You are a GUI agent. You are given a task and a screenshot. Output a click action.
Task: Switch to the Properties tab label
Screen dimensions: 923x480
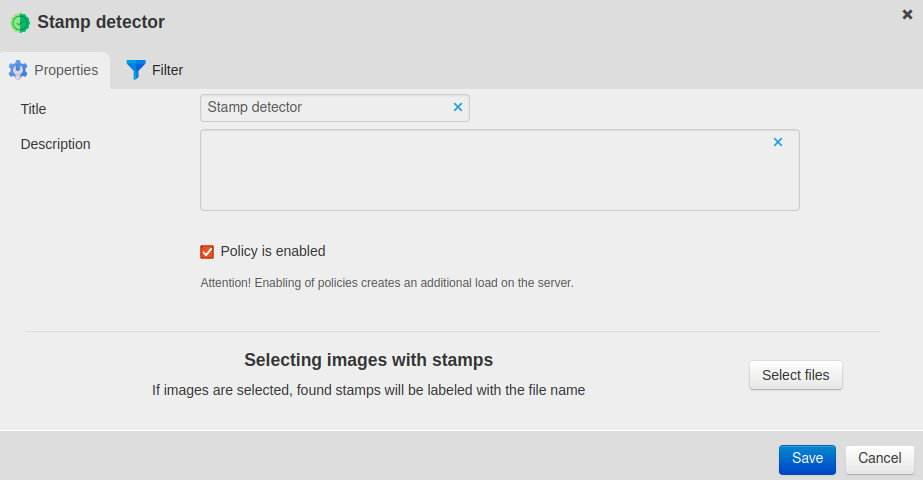pyautogui.click(x=66, y=70)
